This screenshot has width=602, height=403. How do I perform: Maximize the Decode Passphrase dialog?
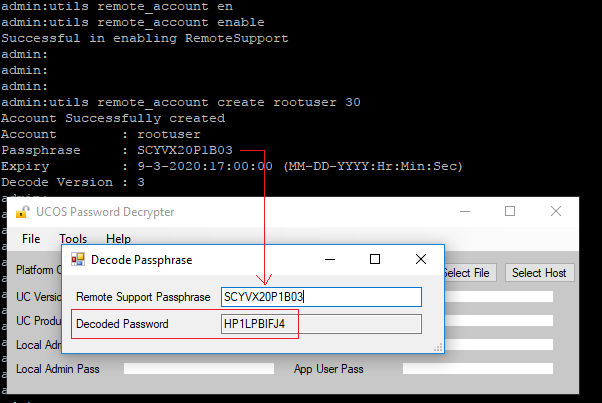point(375,259)
